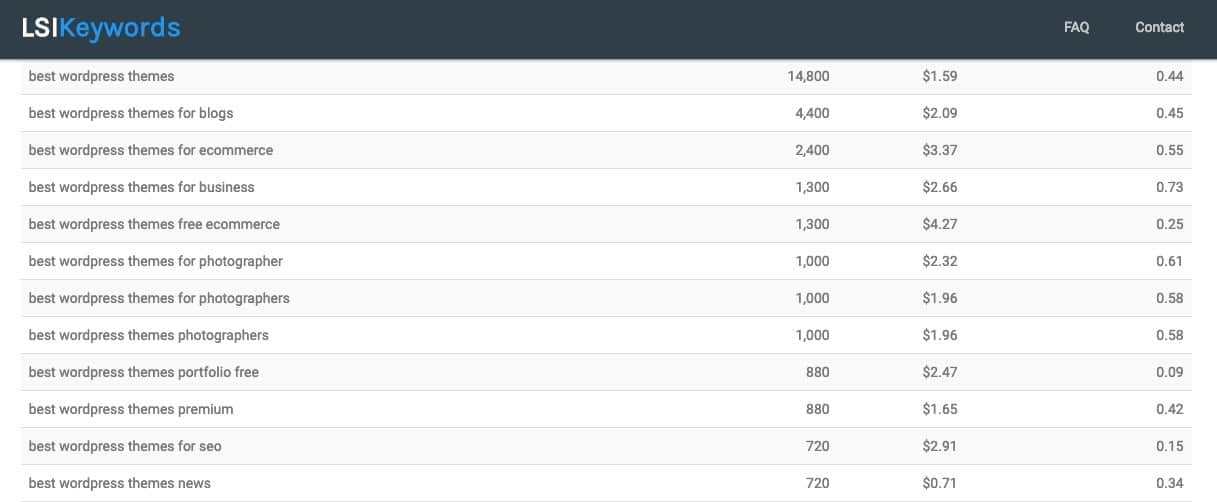Select 'best wordpress themes portfolio free' keyword

(x=144, y=372)
